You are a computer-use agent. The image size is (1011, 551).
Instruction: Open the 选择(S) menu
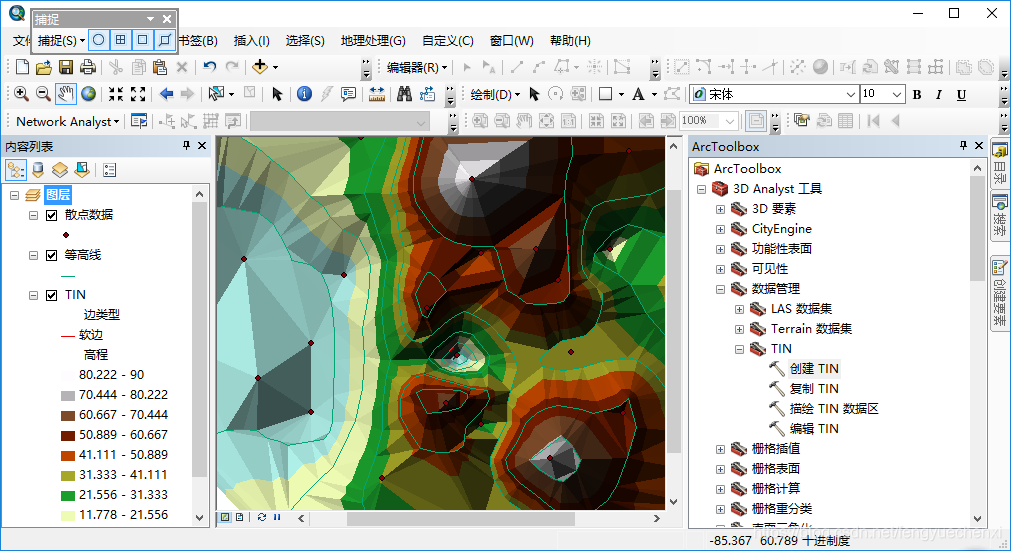coord(305,41)
